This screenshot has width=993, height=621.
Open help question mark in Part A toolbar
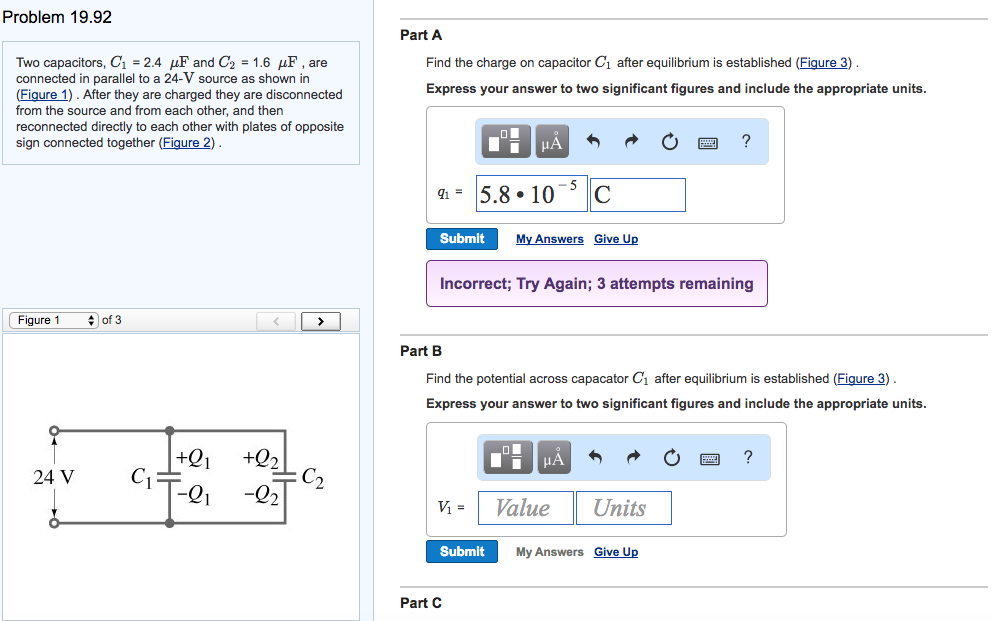pyautogui.click(x=746, y=141)
